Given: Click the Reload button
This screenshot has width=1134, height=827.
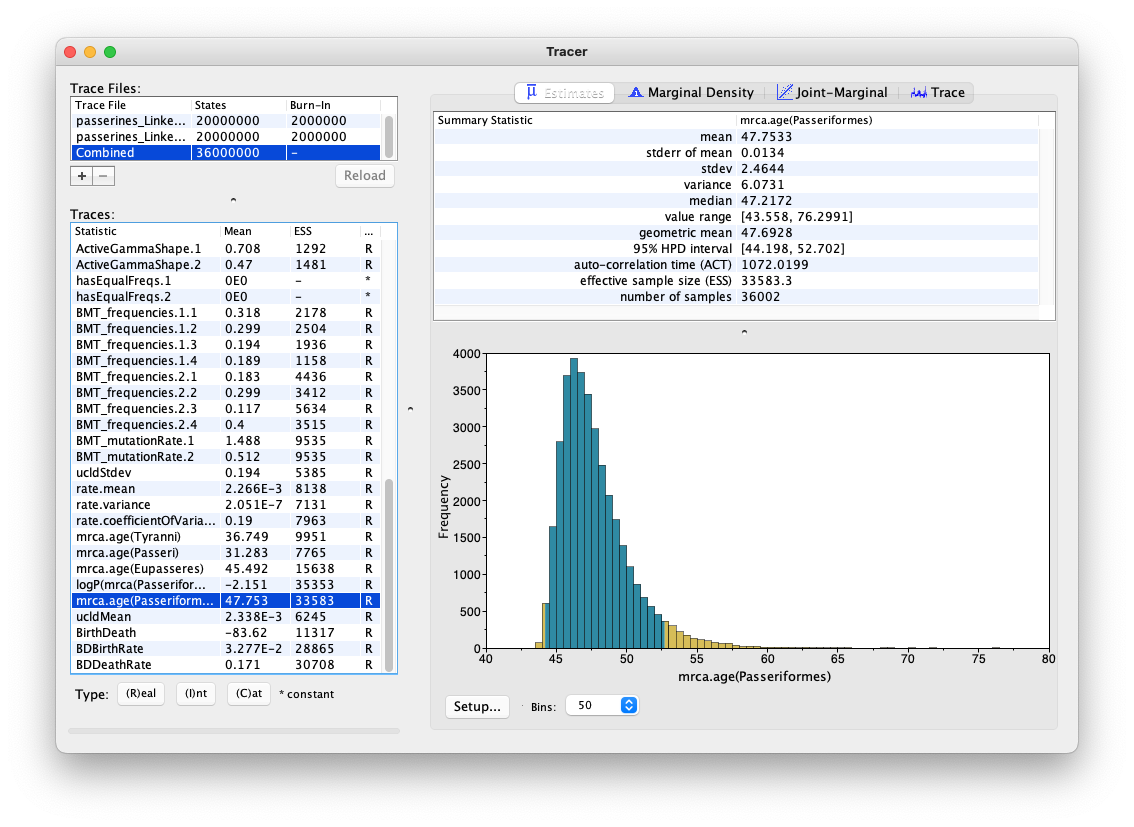Looking at the screenshot, I should [364, 176].
